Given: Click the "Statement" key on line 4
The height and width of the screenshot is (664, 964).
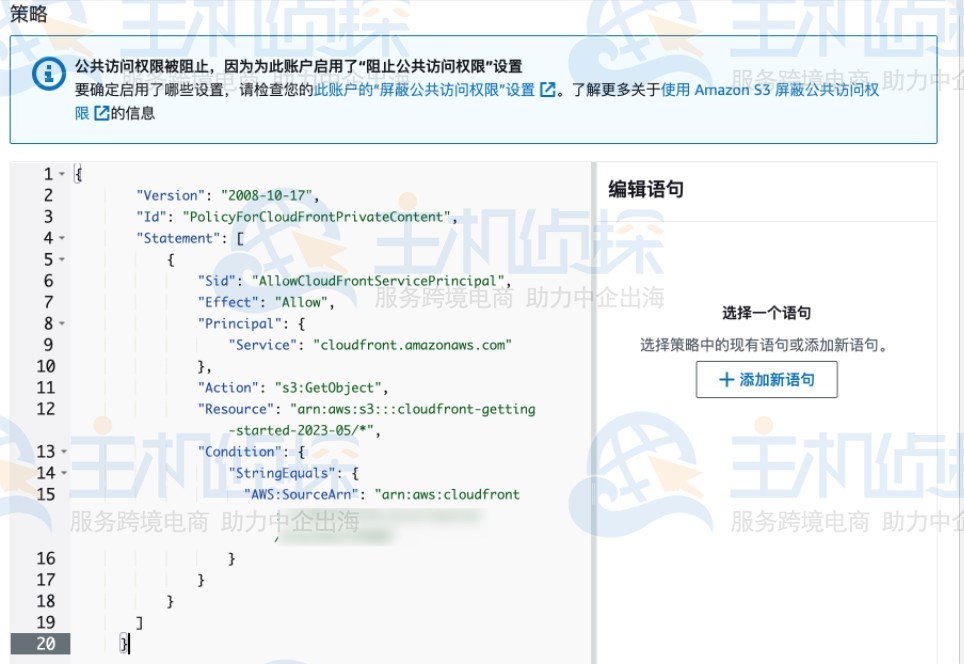Looking at the screenshot, I should tap(178, 239).
